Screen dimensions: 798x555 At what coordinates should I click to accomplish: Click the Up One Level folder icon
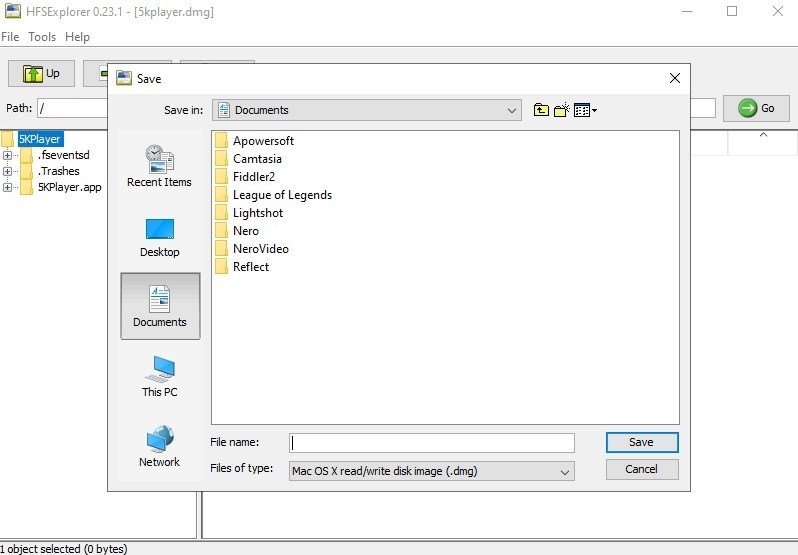coord(541,110)
